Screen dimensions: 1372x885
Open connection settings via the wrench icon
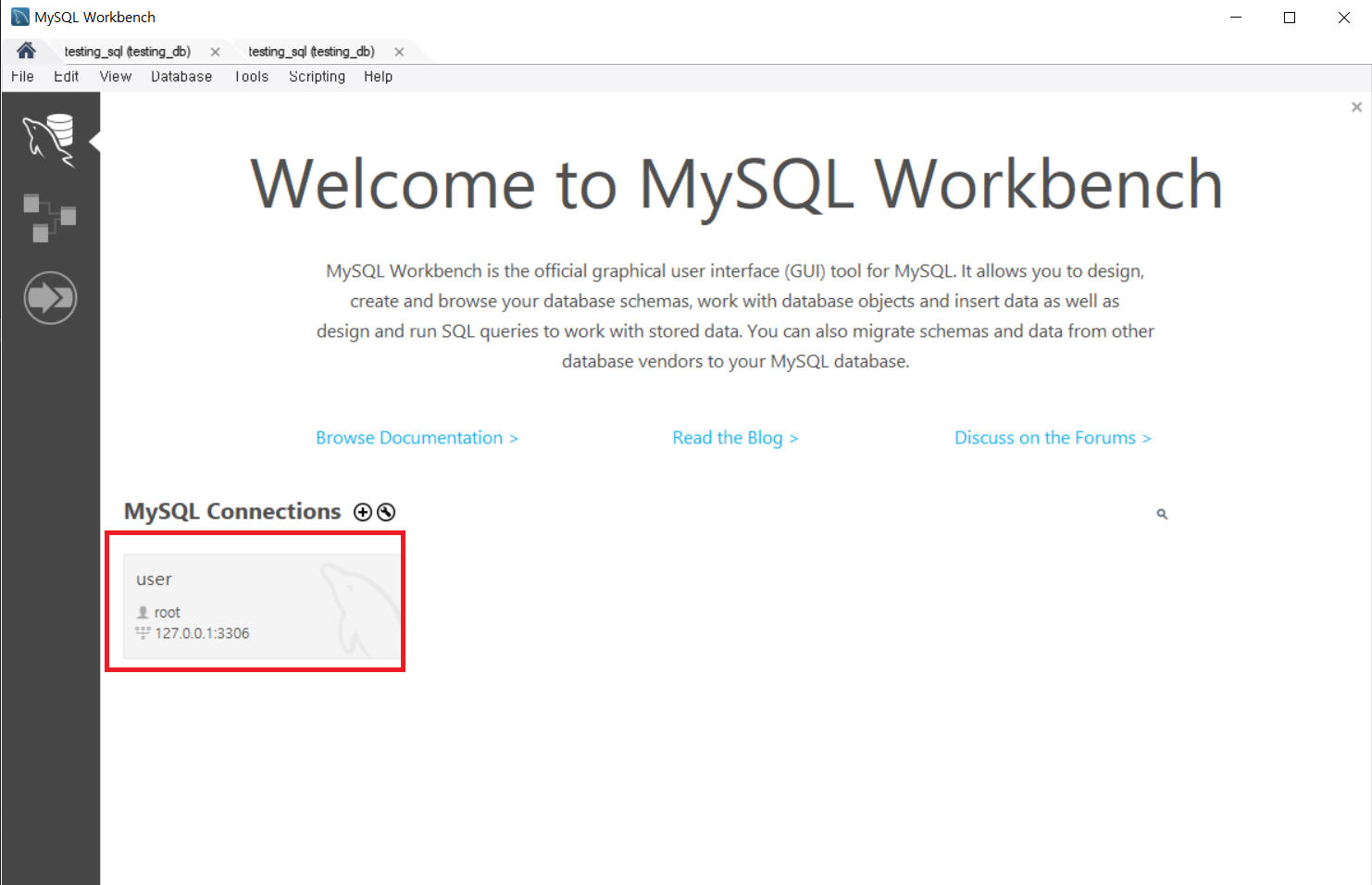386,511
